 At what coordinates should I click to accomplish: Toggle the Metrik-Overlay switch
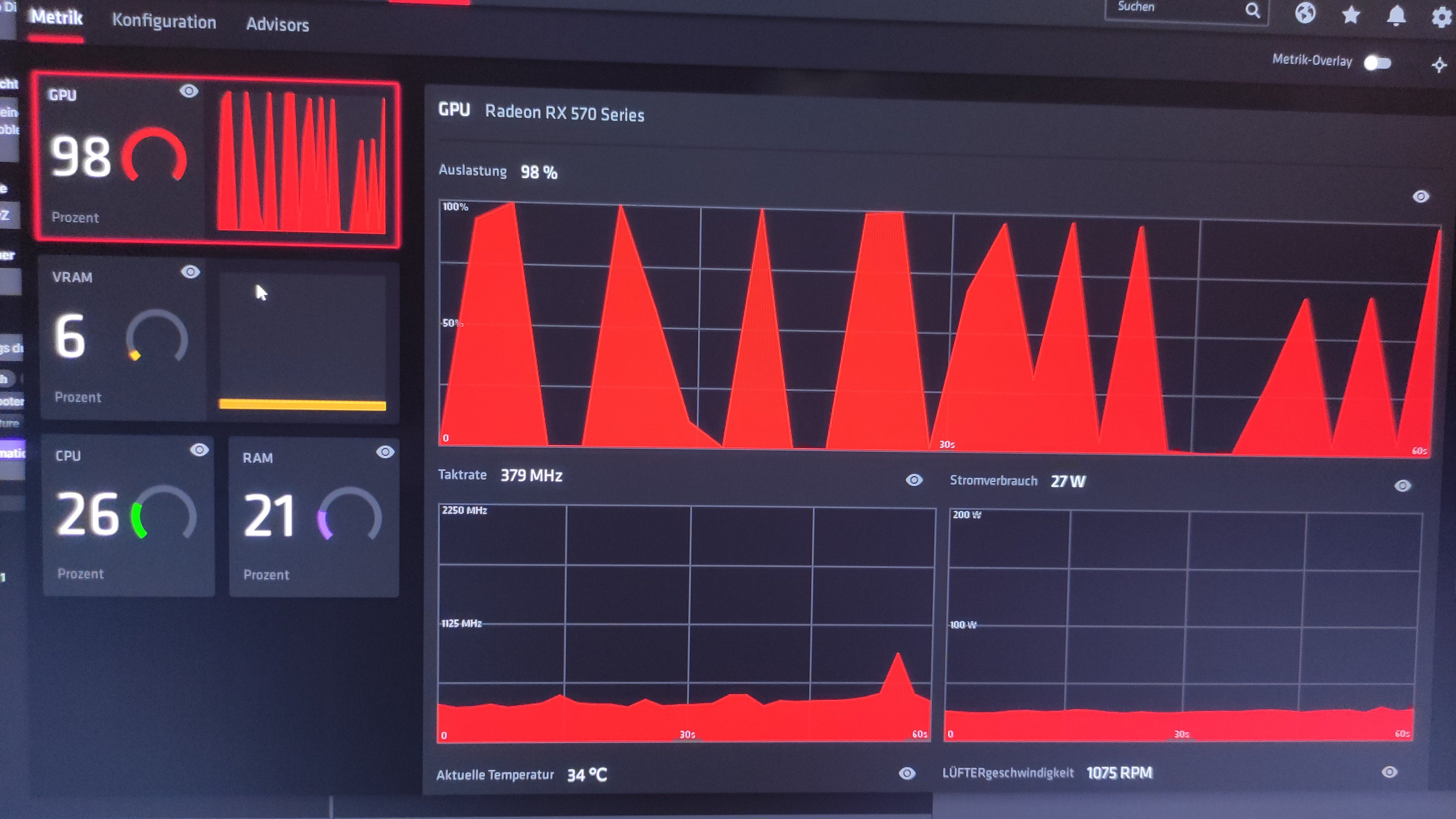(x=1377, y=63)
